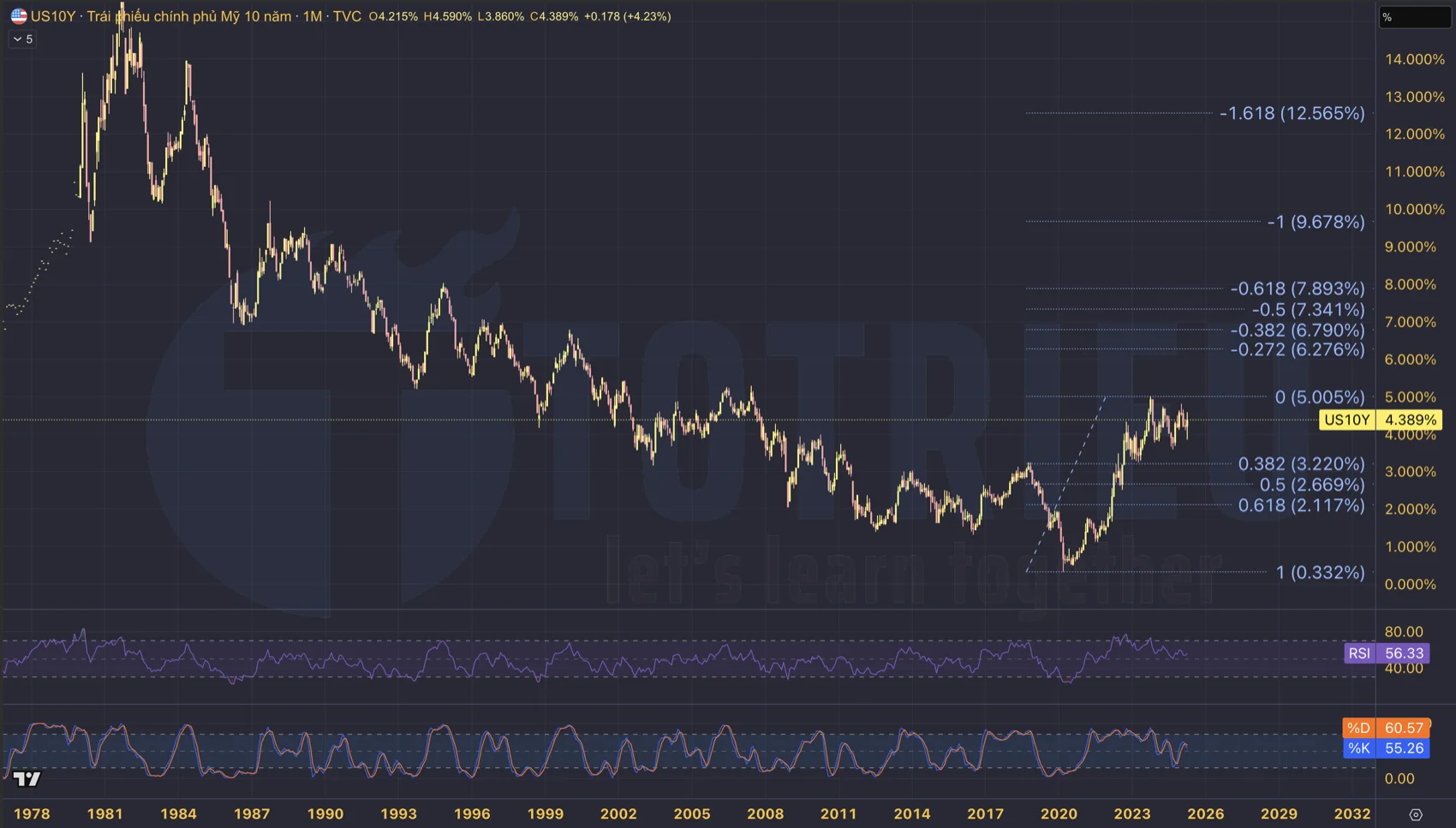The image size is (1456, 828).
Task: Click the Fibonacci 0.618 (2.117%) level label
Action: click(x=1301, y=505)
